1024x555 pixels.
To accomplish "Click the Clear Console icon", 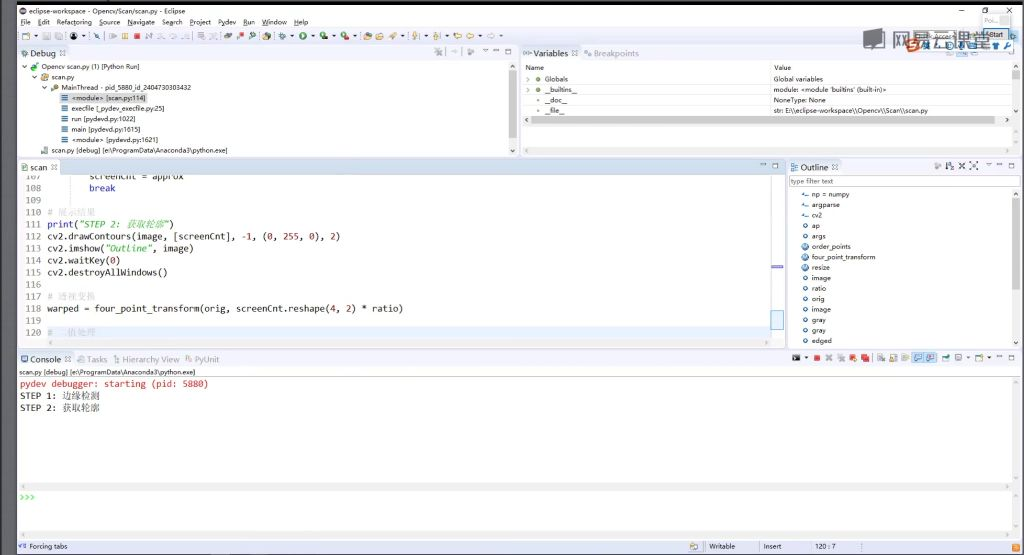I will coord(881,358).
